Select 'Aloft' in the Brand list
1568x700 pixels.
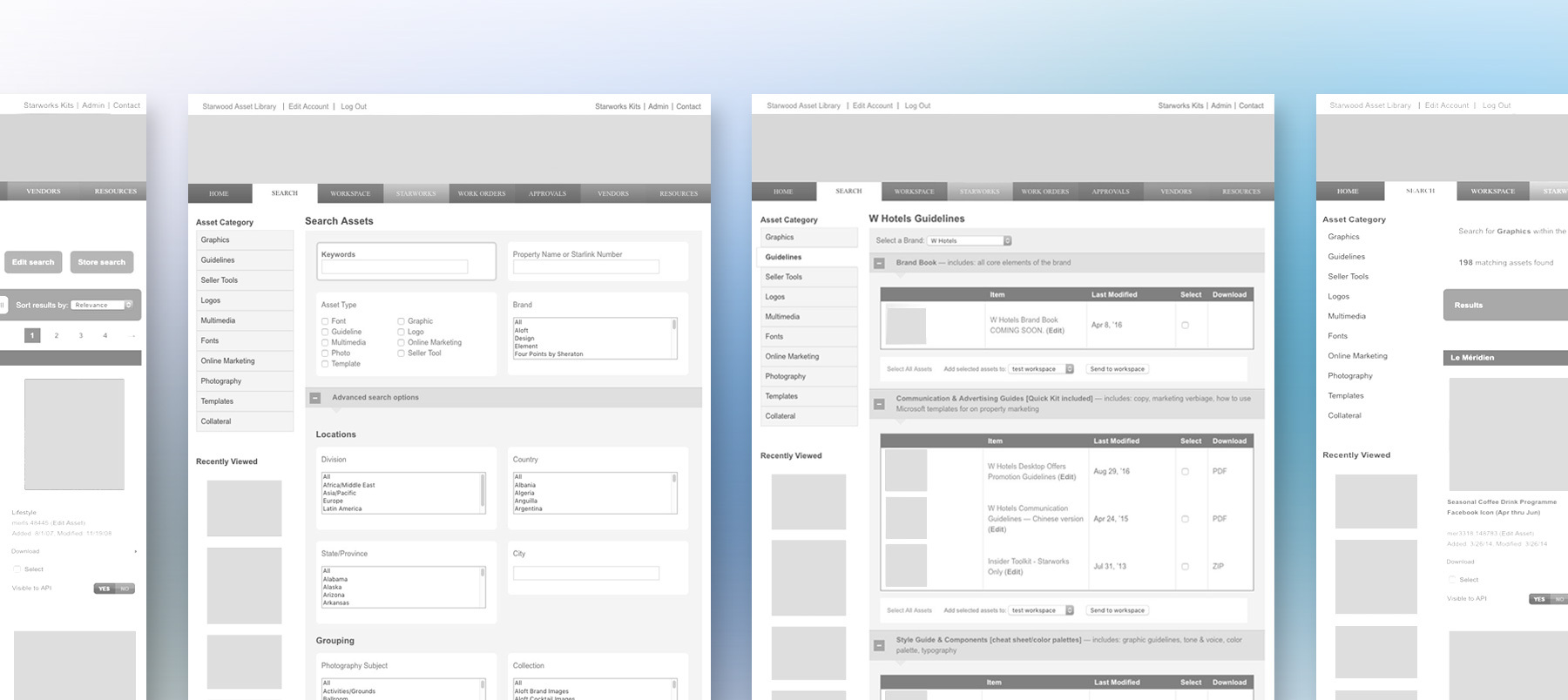522,331
